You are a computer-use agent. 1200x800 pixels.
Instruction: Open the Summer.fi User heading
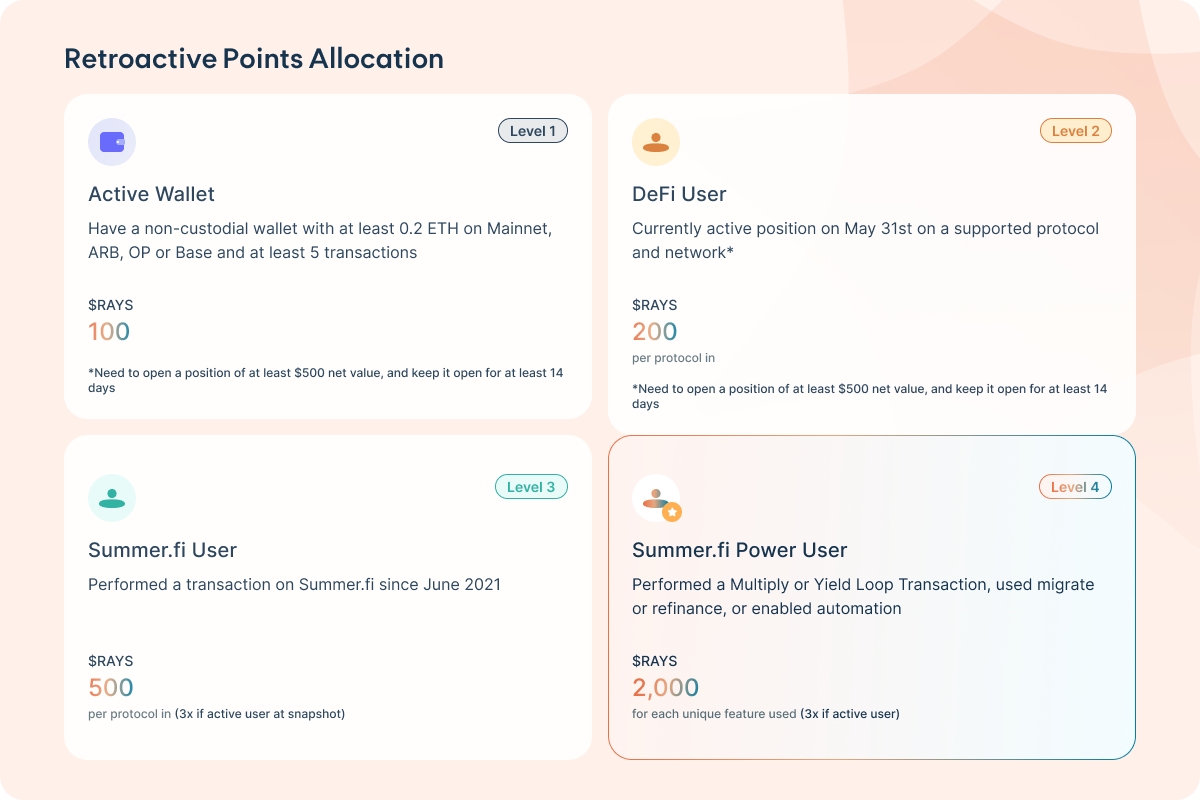click(x=162, y=550)
